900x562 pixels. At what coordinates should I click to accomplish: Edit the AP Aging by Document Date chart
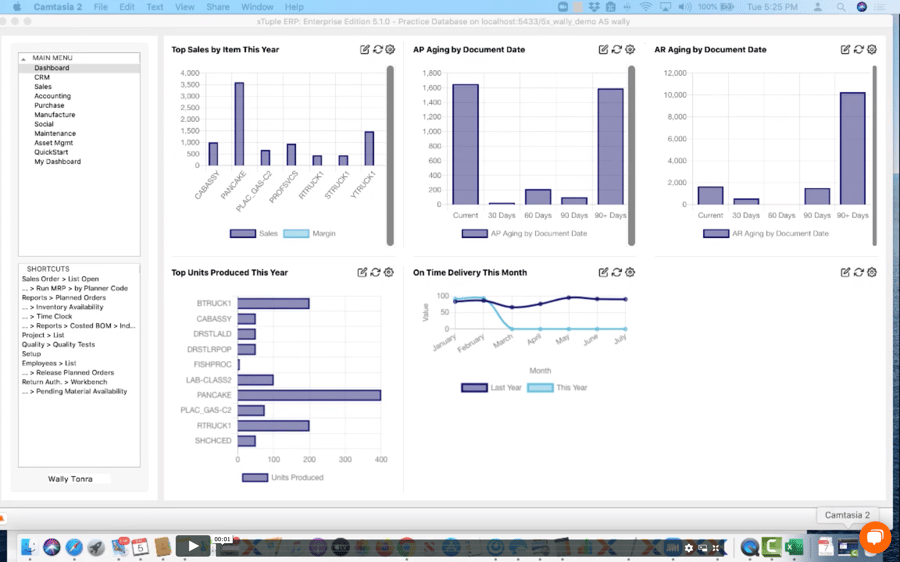(604, 49)
